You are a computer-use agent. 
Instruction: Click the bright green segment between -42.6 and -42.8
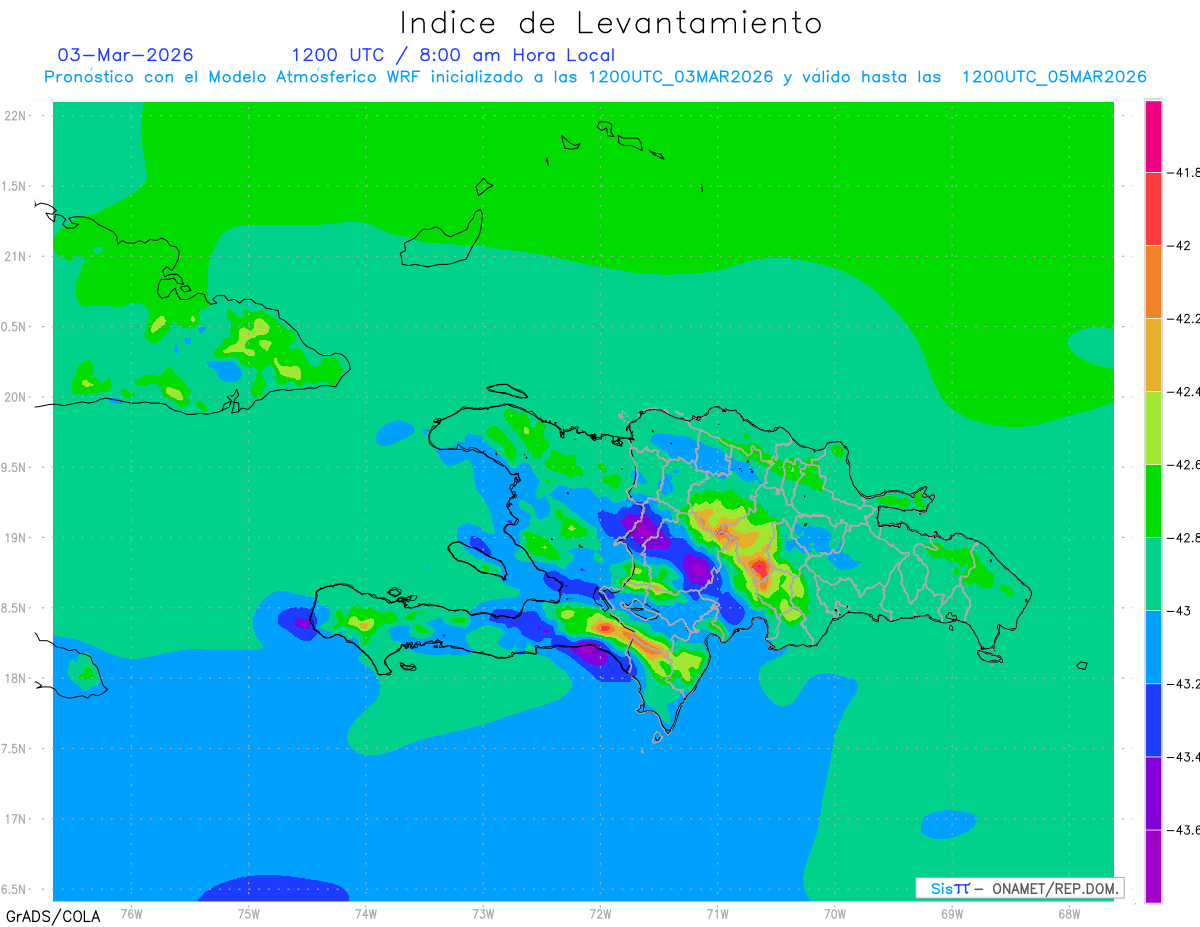tap(1153, 500)
